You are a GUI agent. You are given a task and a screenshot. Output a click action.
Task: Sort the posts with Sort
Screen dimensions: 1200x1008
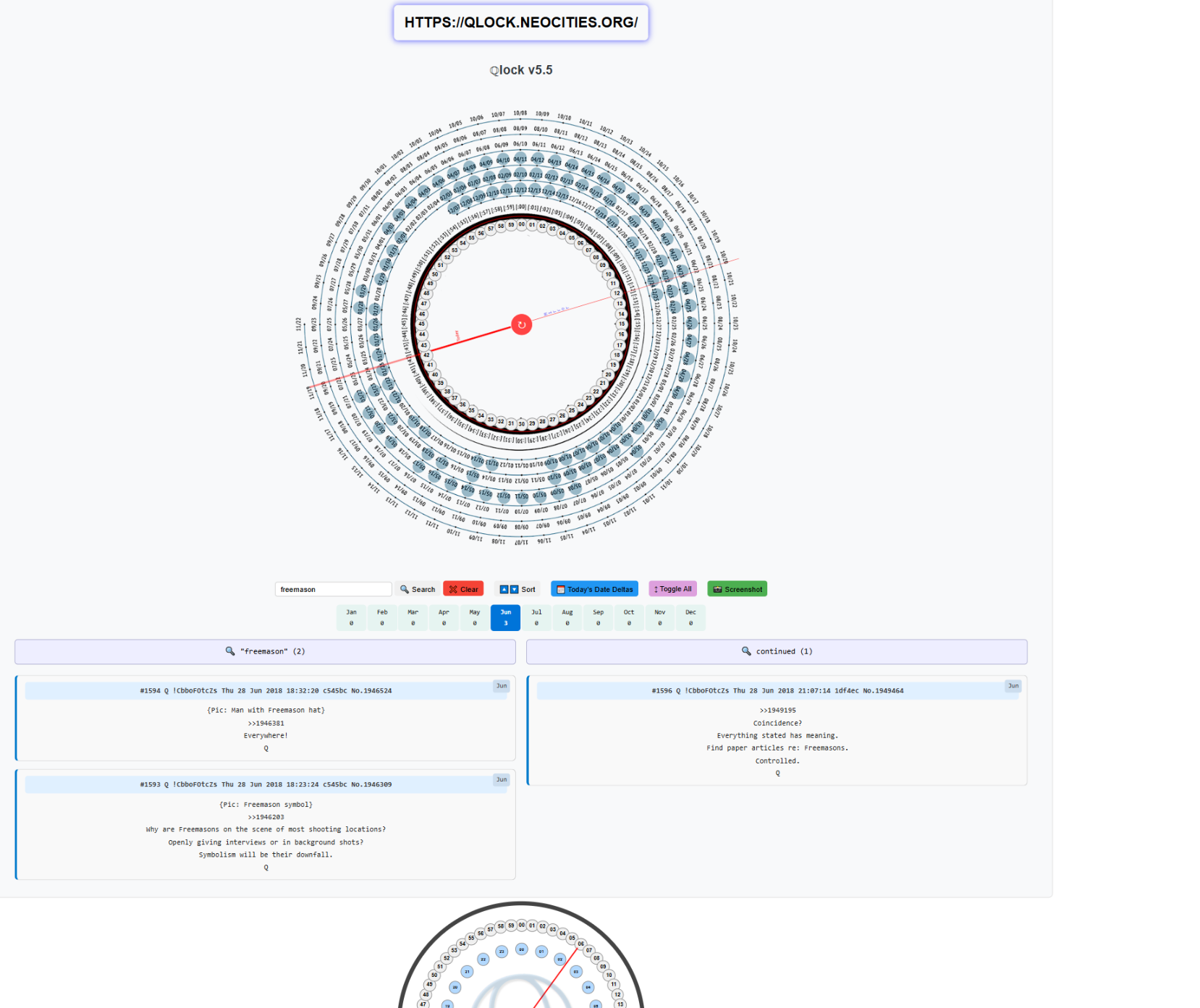(x=517, y=589)
